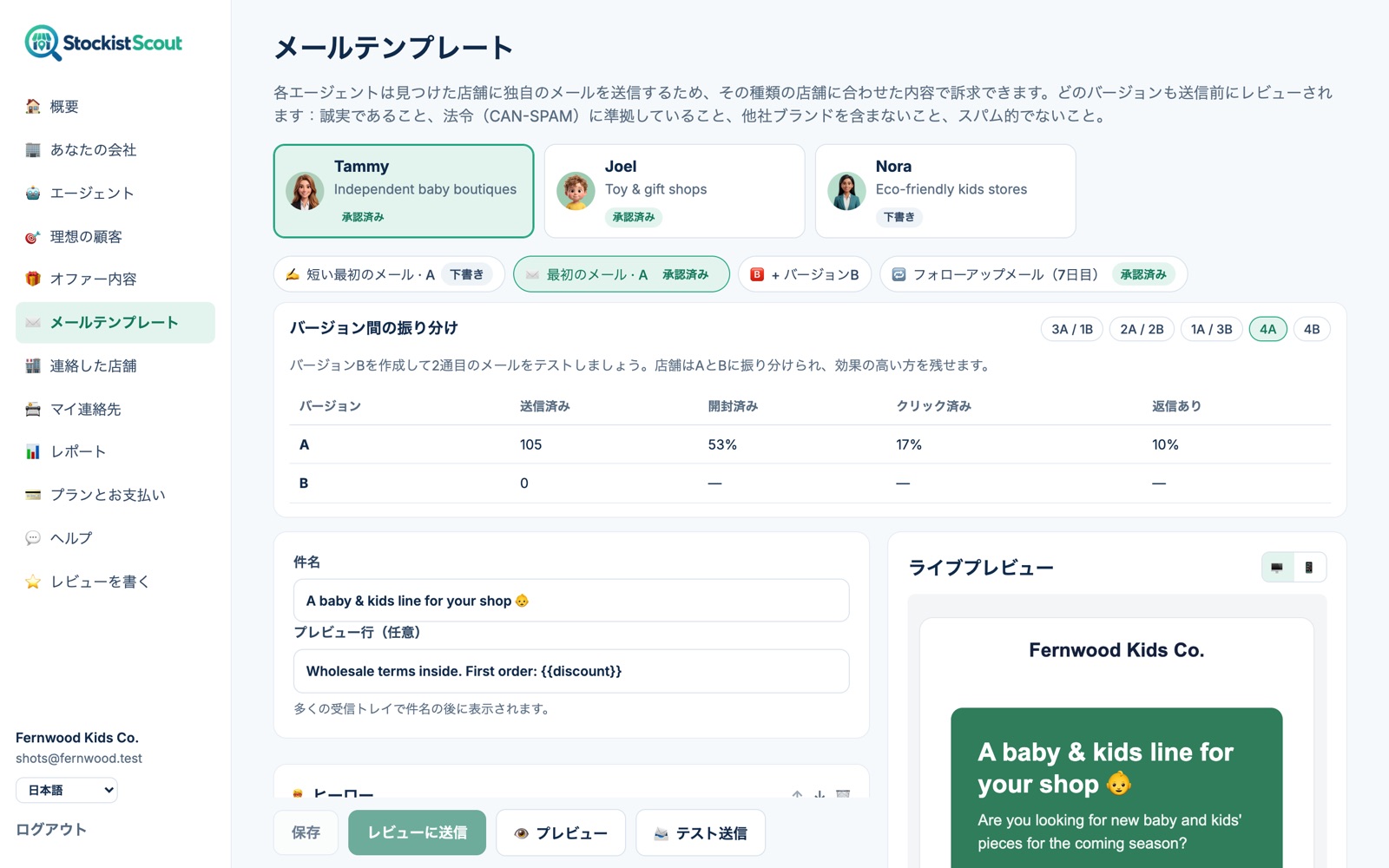Open 連絡した店舗 in the sidebar
This screenshot has width=1389, height=868.
click(115, 365)
